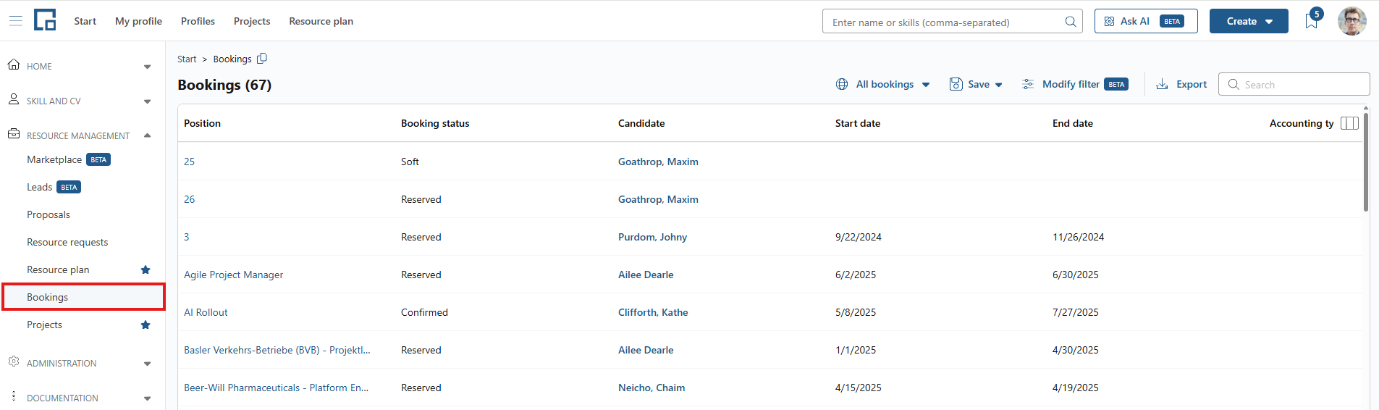Click the Modify filter sliders icon
Screen dimensions: 1379x410
pyautogui.click(x=1028, y=85)
